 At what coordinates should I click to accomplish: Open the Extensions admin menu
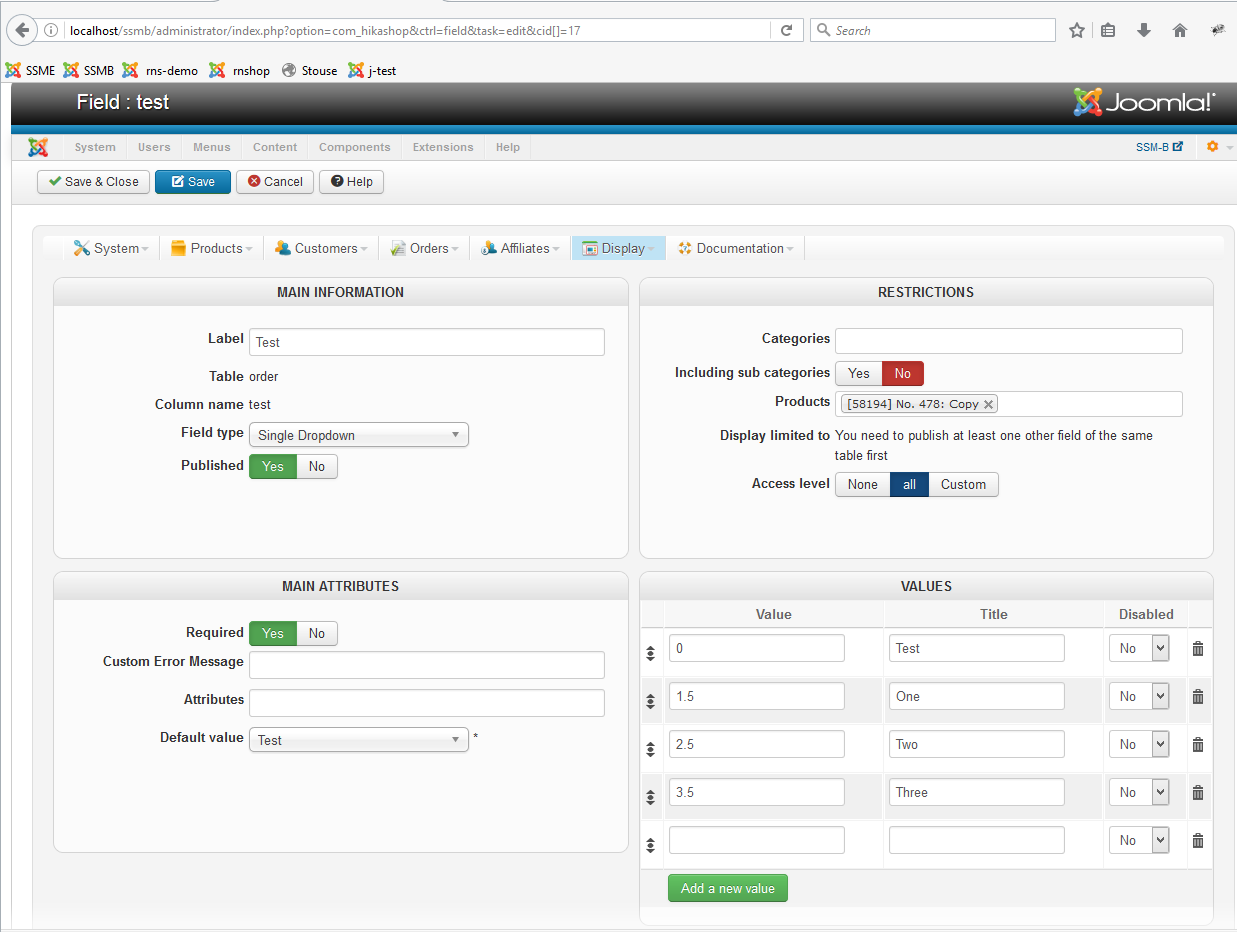pos(443,147)
